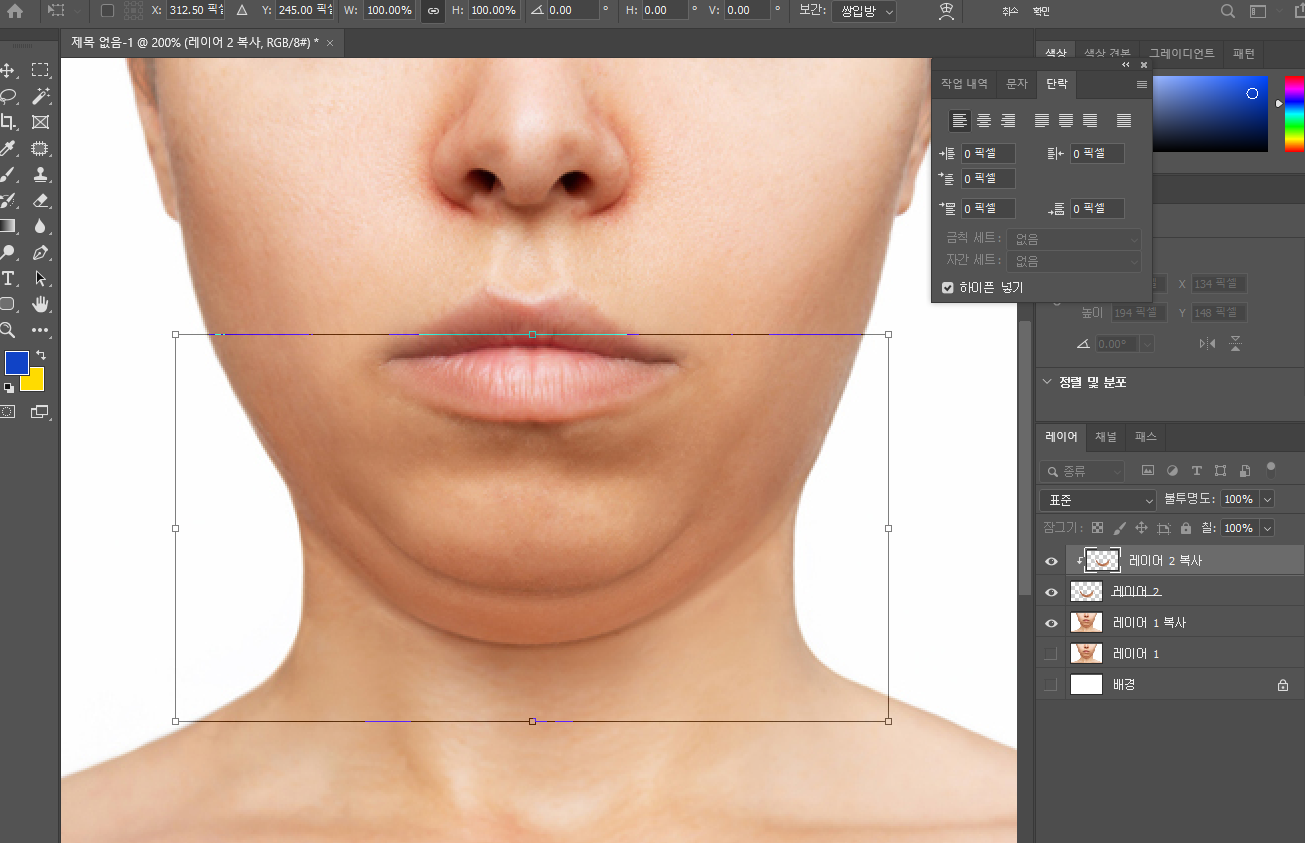Open the paragraph panel flyout menu
Screen dimensions: 1305x843
(1141, 85)
